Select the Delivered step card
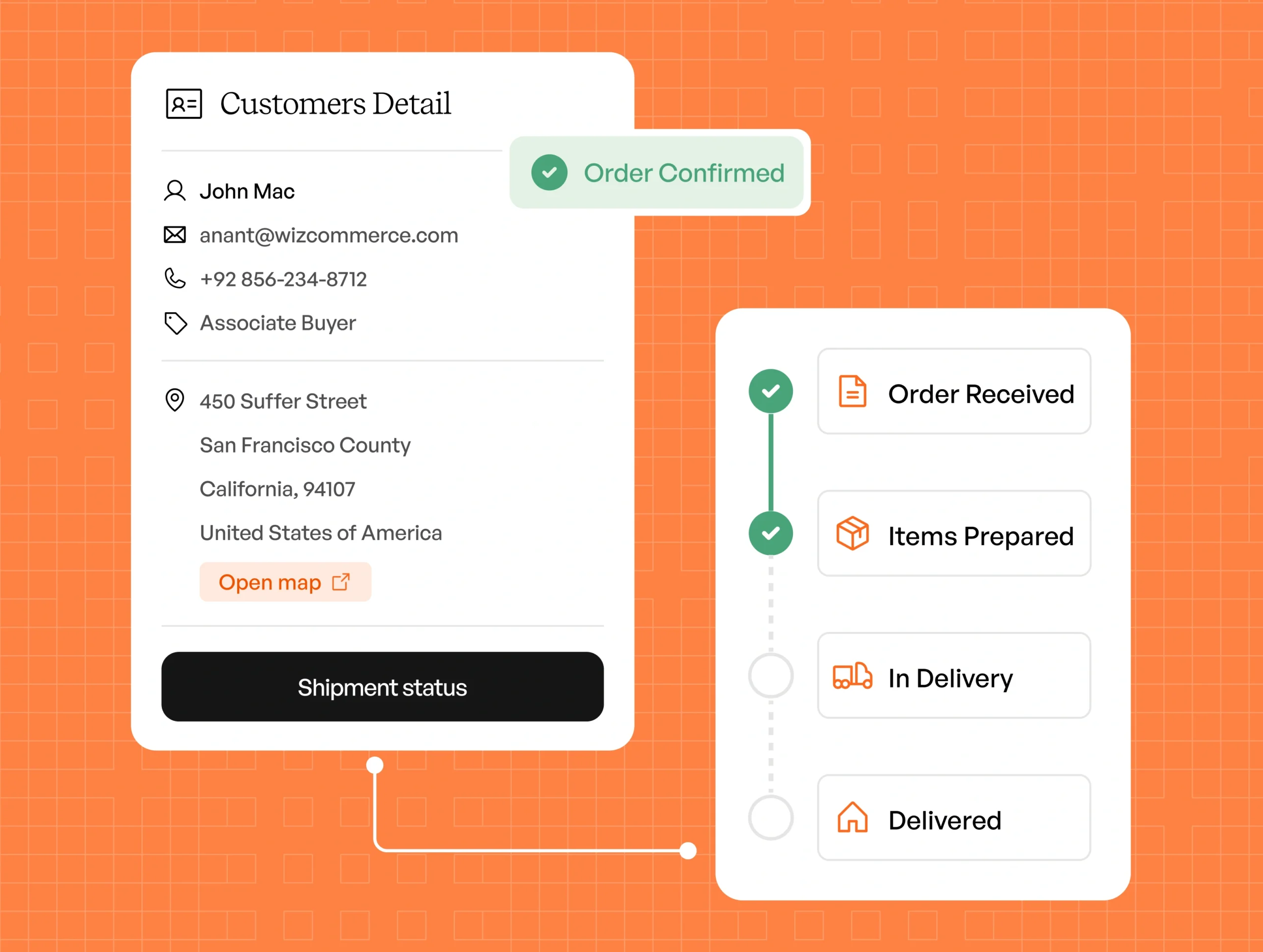This screenshot has height=952, width=1263. (954, 818)
